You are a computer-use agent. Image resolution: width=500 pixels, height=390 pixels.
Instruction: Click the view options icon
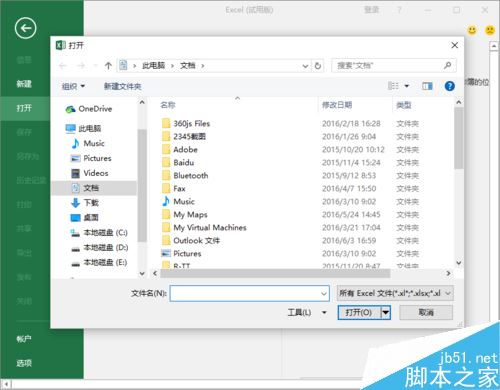click(x=393, y=86)
